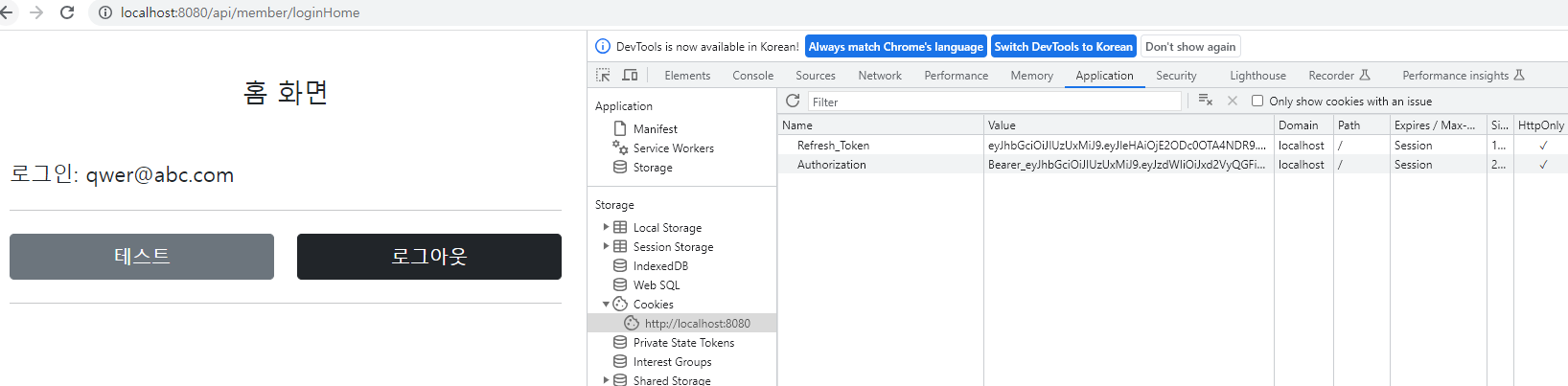Collapse the Cookies tree node
The image size is (1568, 386).
(606, 304)
